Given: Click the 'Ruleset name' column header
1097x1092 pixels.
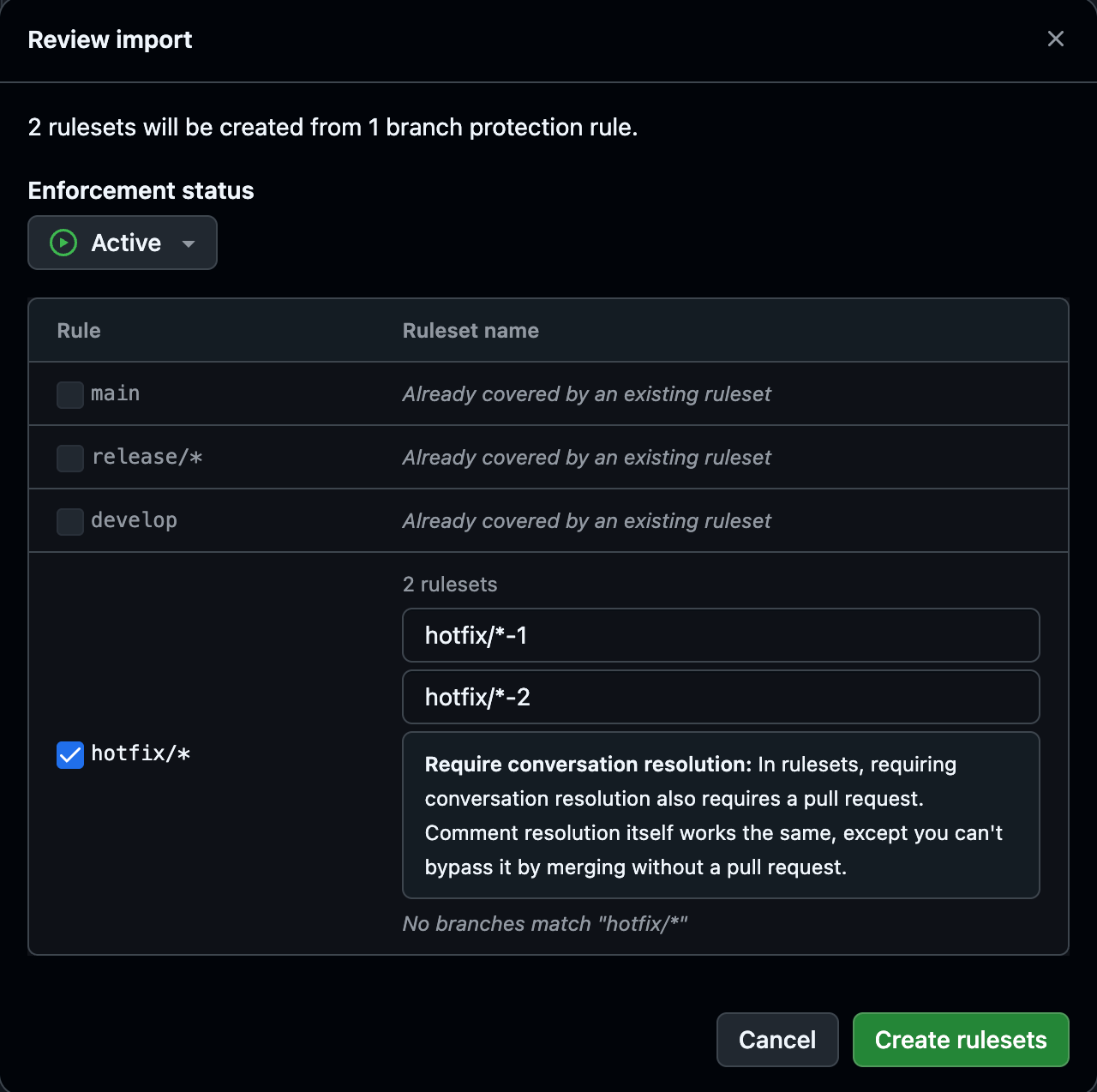Looking at the screenshot, I should click(x=471, y=331).
